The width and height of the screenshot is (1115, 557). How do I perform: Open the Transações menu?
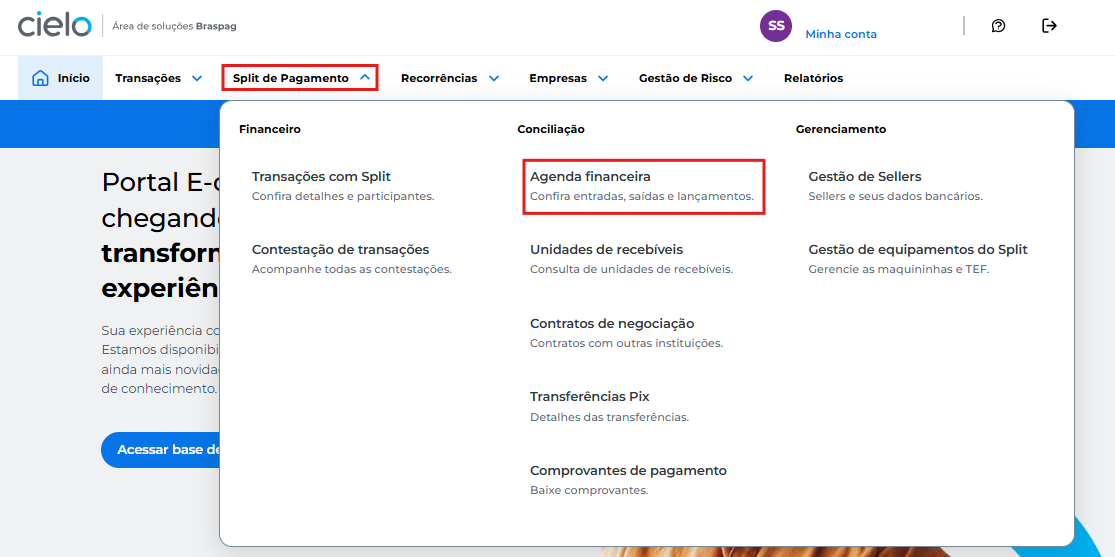pyautogui.click(x=159, y=78)
